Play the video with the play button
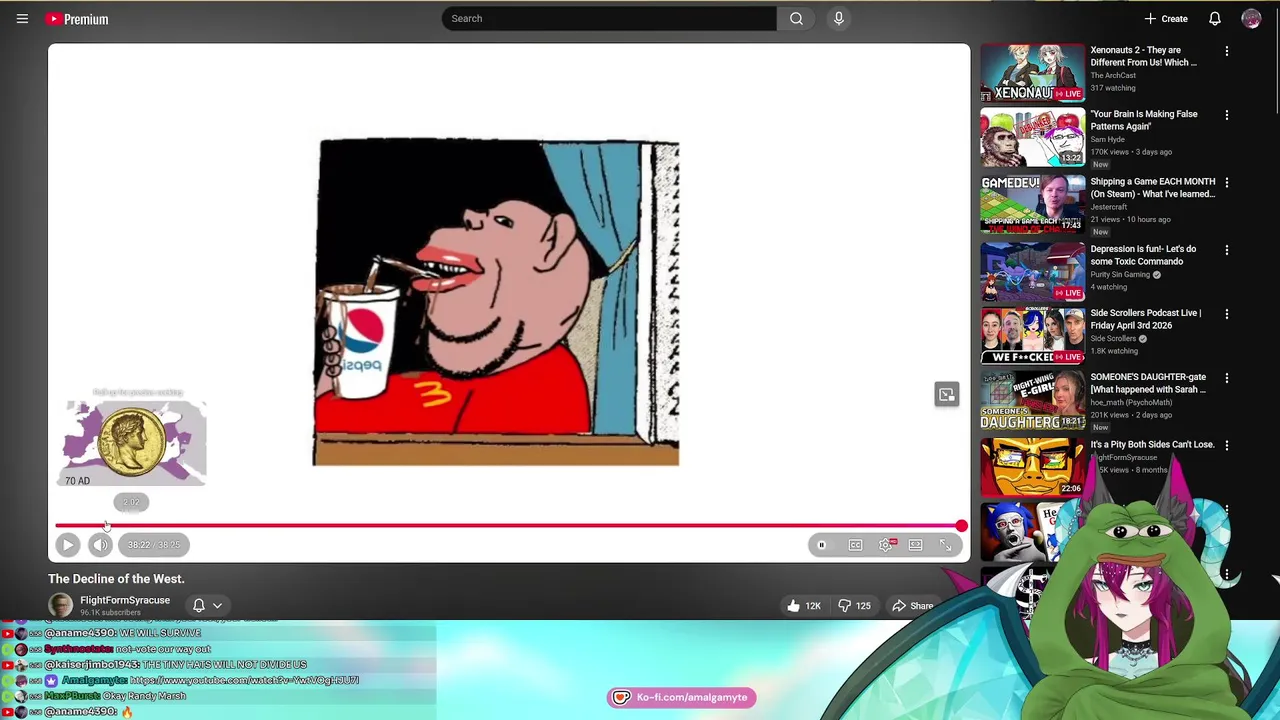Screen dimensions: 1280x720 [67, 545]
